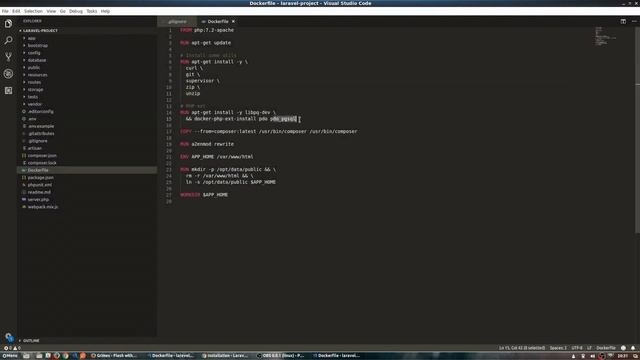Click the volume icon in system tray

coord(592,356)
